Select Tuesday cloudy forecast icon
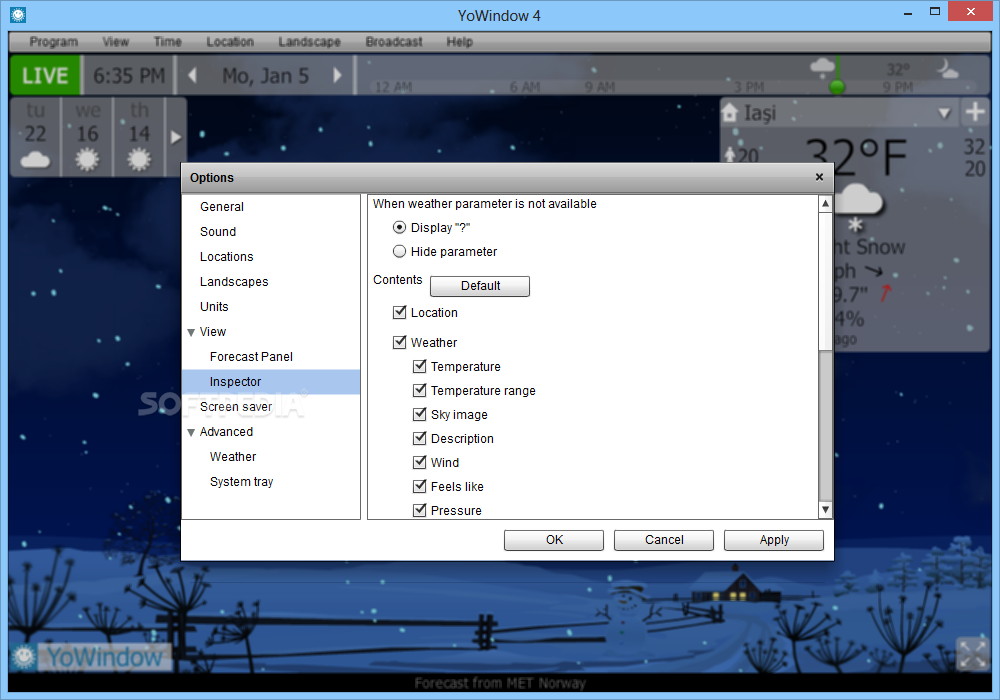 (35, 159)
